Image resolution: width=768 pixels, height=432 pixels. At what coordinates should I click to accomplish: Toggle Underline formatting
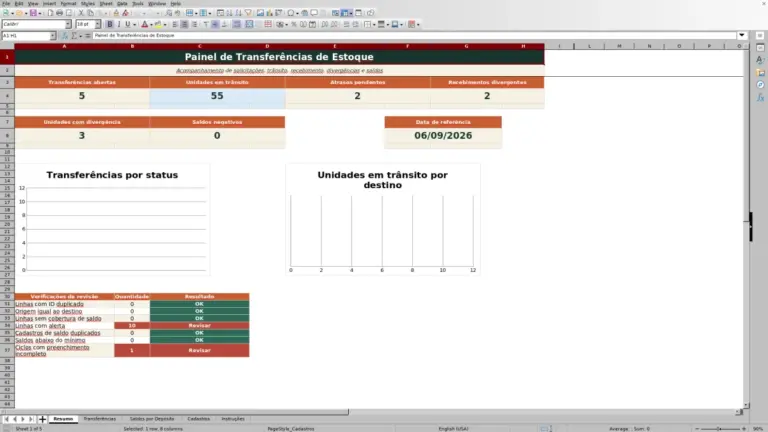coord(128,24)
